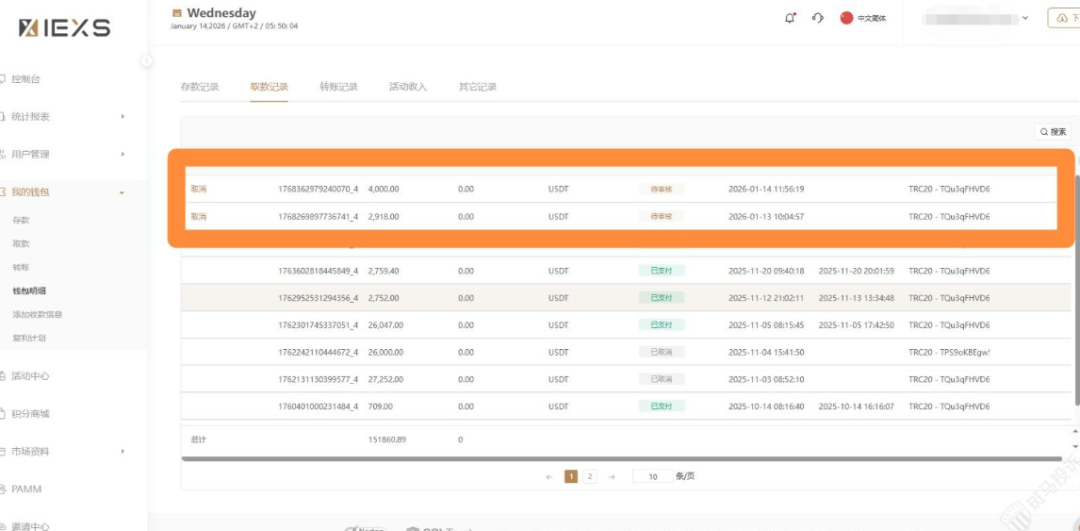Viewport: 1080px width, 531px height.
Task: Click the calendar icon beside Wednesday
Action: 177,13
